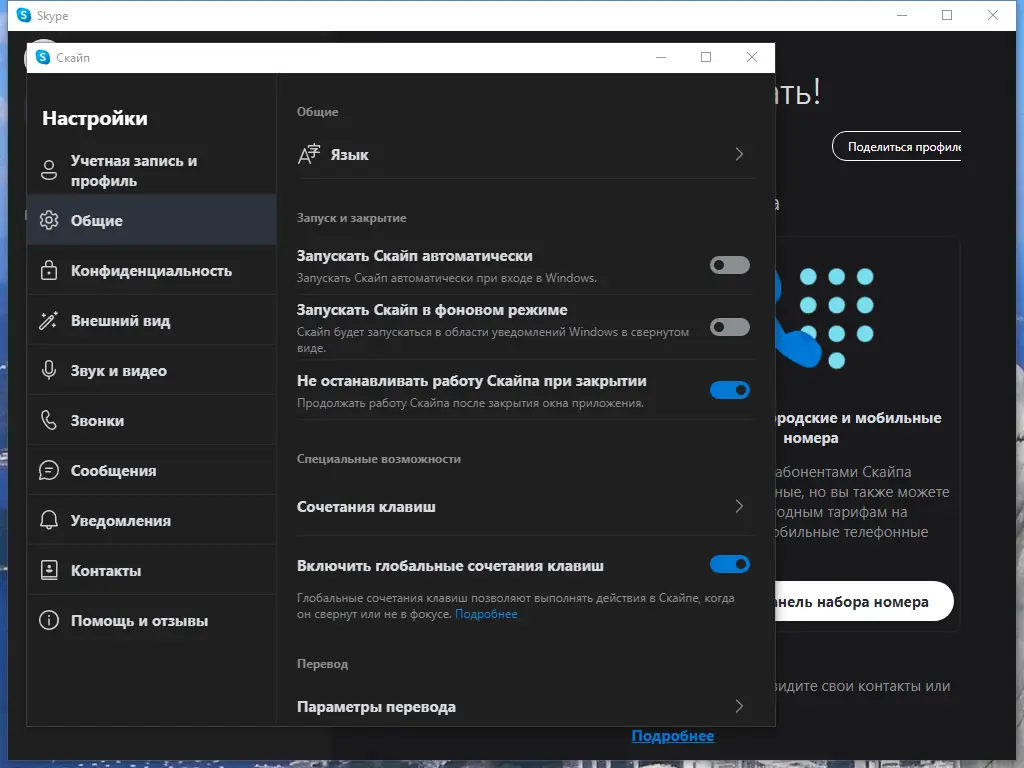The image size is (1024, 768).
Task: Open Конфиденциальность via the lock icon
Action: 48,270
